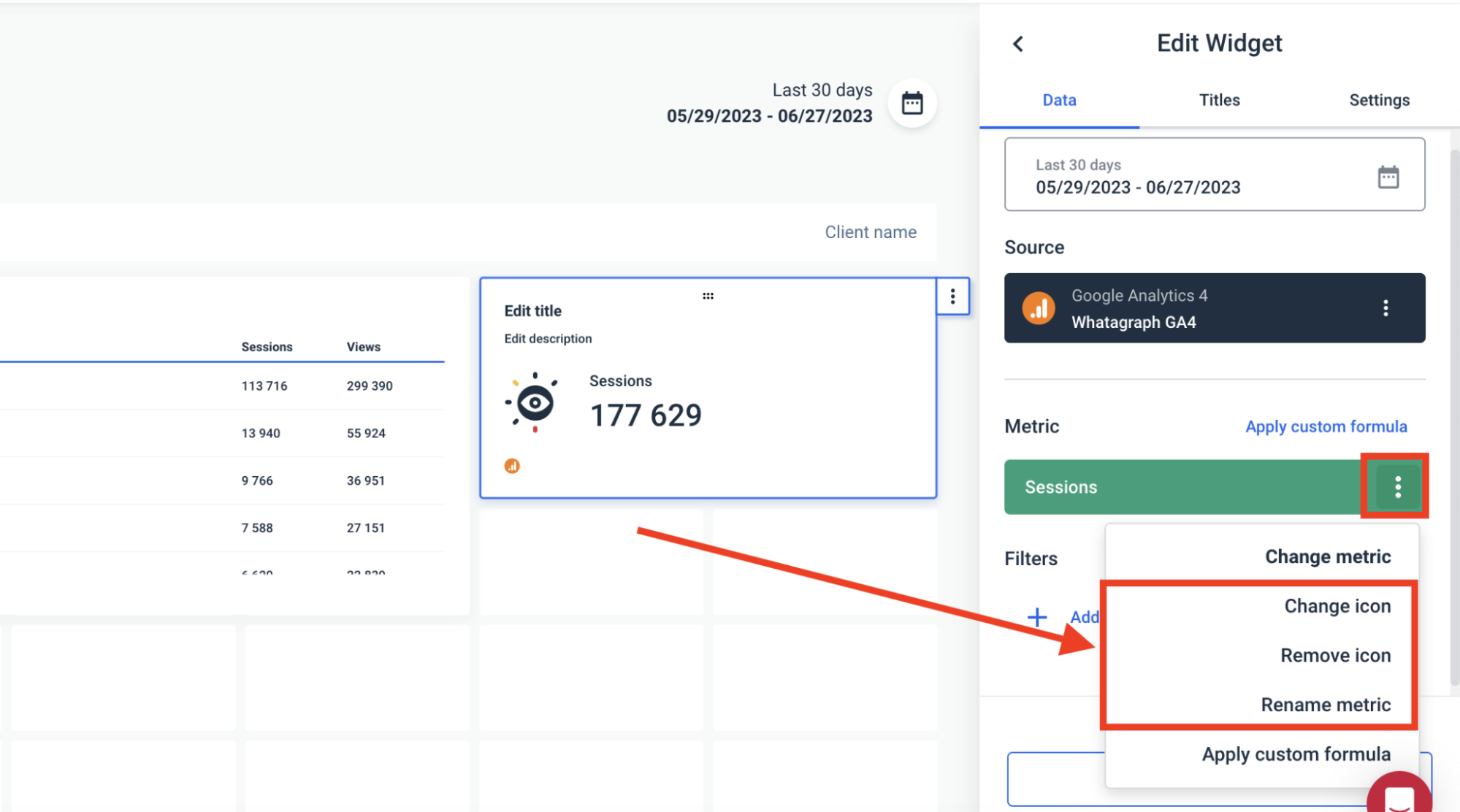Viewport: 1460px width, 812px height.
Task: Switch to the Titles tab
Action: pyautogui.click(x=1218, y=100)
